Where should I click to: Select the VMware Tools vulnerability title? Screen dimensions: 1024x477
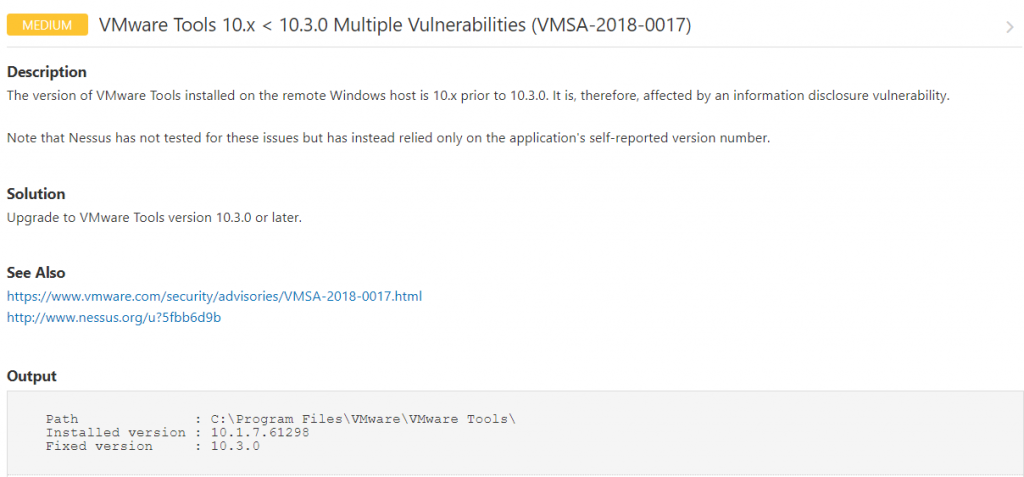tap(395, 25)
